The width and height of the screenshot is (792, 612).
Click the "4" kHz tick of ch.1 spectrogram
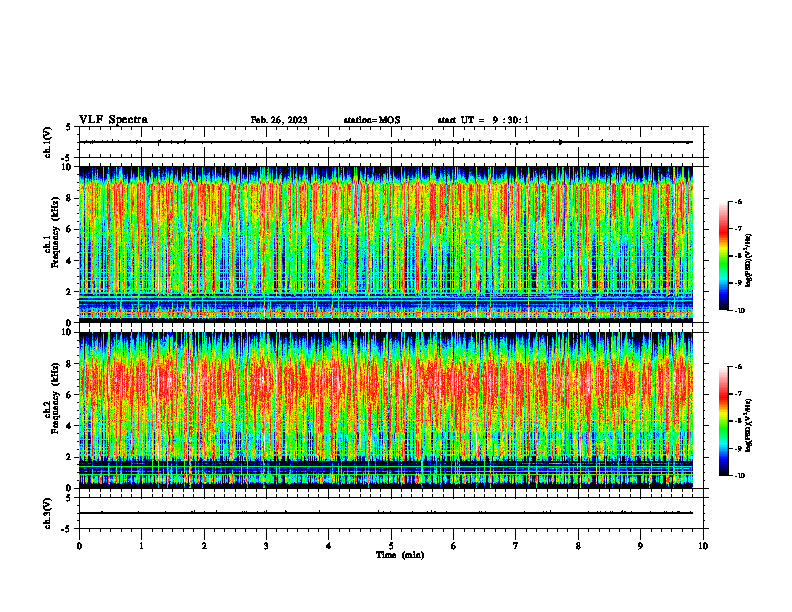(x=69, y=261)
